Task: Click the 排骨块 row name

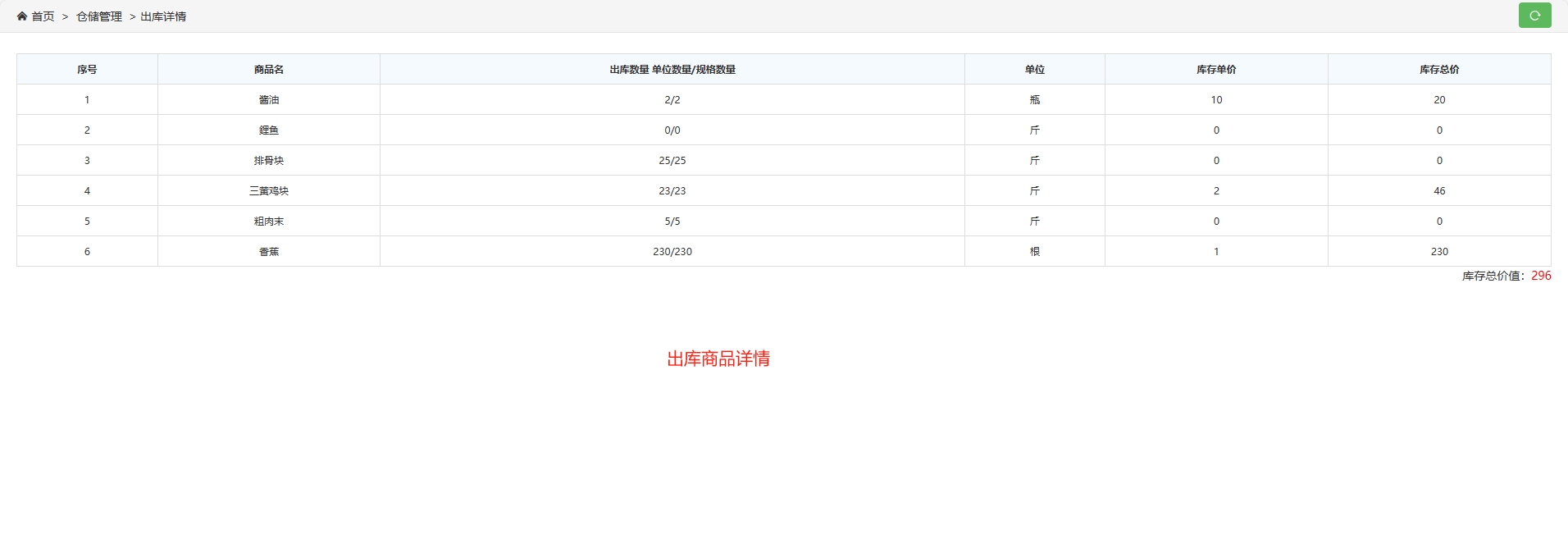Action: pos(269,161)
